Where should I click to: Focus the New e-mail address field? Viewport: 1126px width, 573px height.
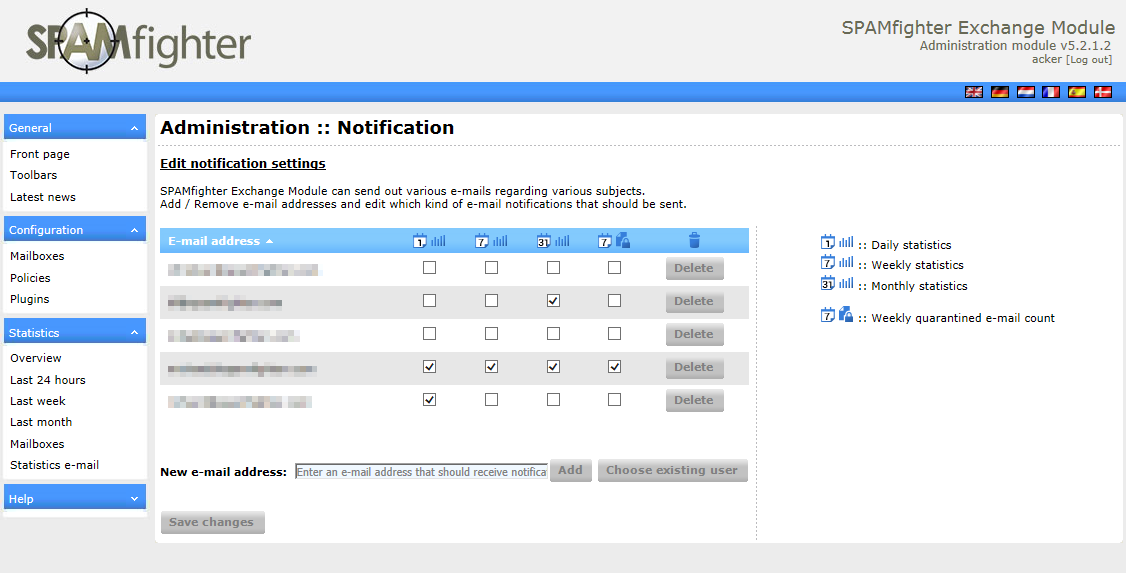(x=421, y=471)
